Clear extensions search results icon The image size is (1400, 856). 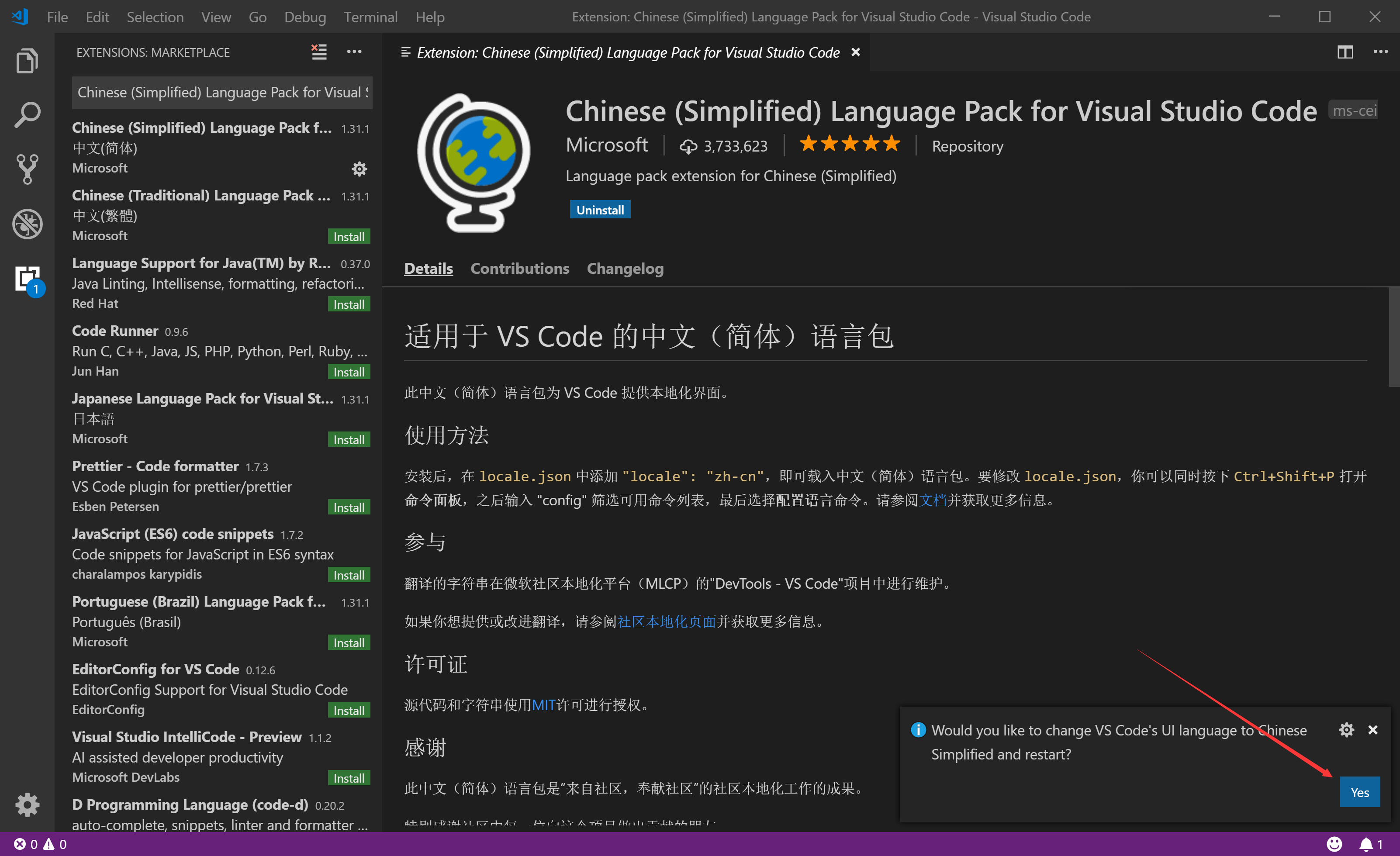pyautogui.click(x=319, y=52)
